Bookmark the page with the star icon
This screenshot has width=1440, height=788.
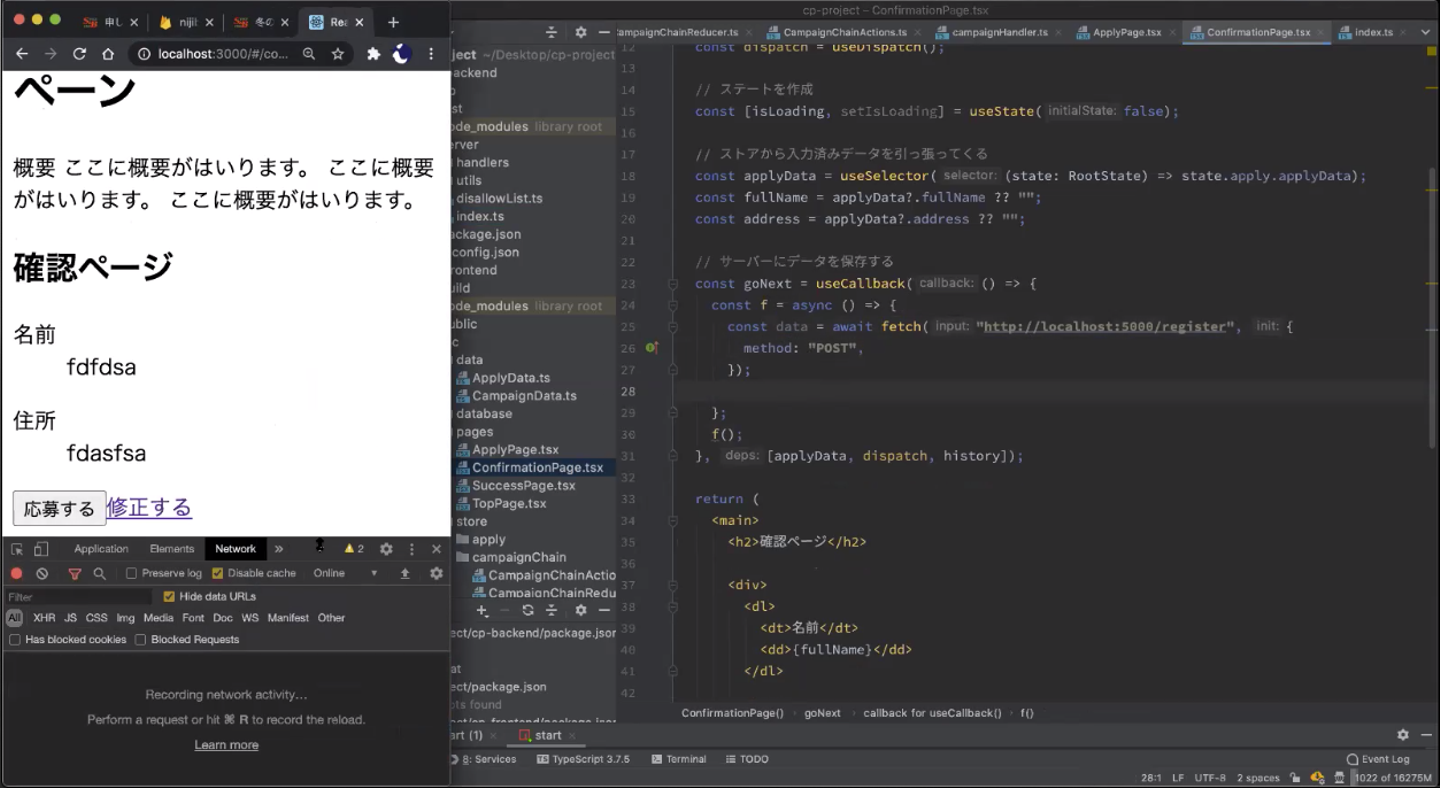tap(338, 54)
